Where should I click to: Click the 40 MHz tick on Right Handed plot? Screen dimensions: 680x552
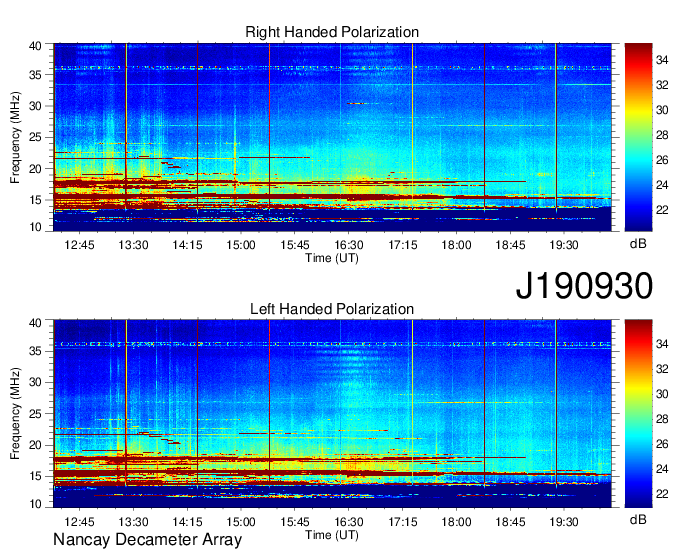[36, 46]
